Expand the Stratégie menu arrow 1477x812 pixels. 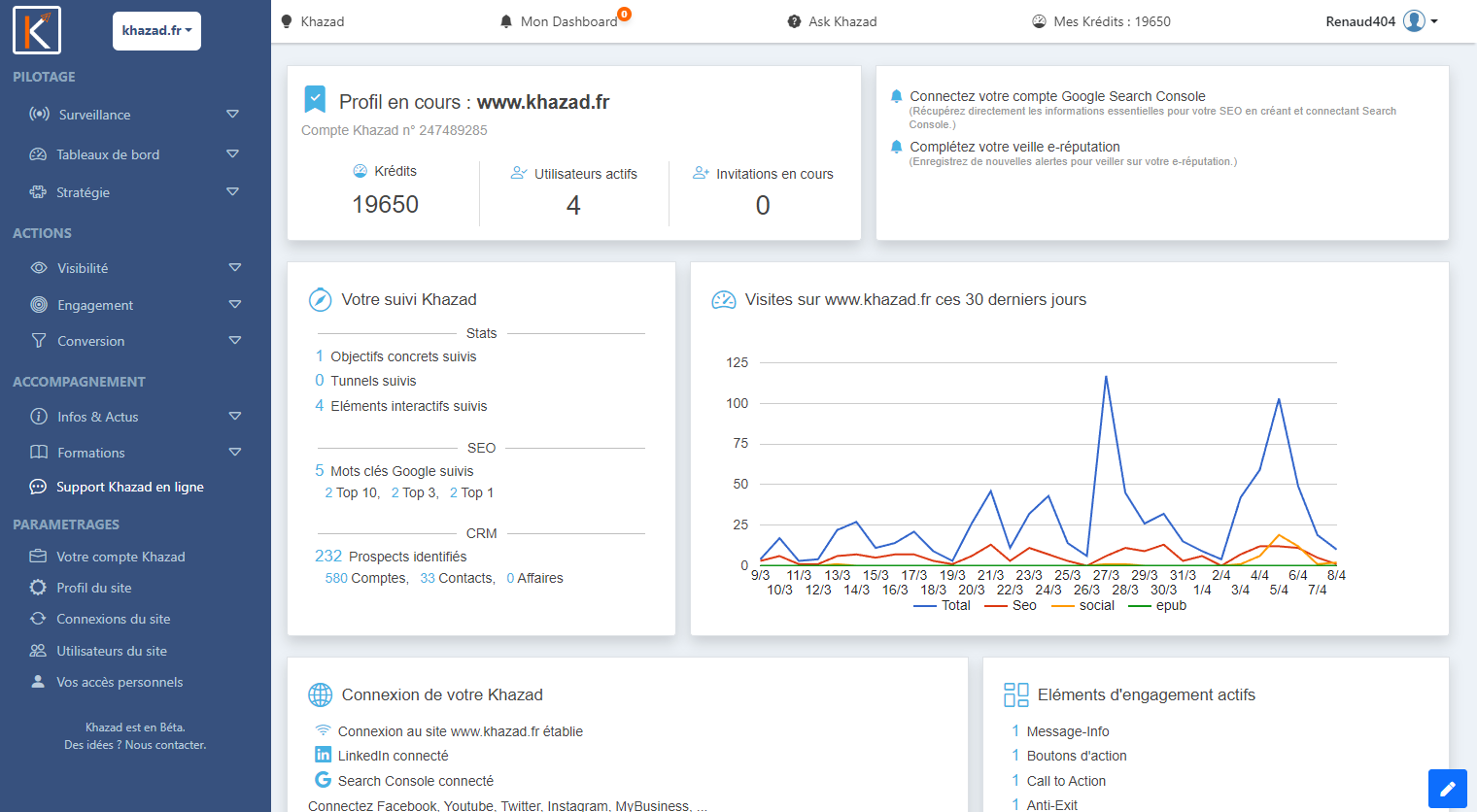(x=232, y=191)
